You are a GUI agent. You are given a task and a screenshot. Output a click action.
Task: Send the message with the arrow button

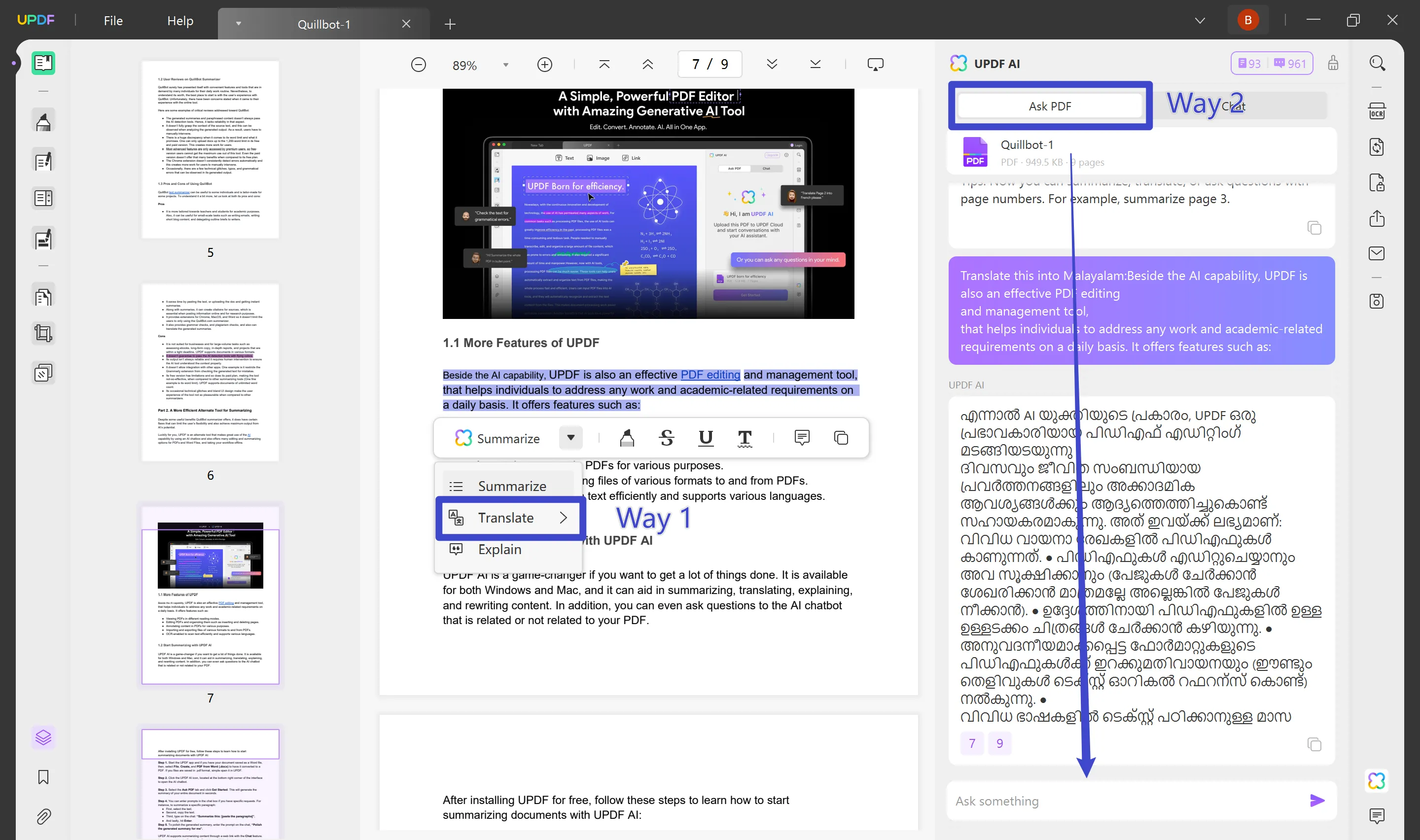(1317, 801)
